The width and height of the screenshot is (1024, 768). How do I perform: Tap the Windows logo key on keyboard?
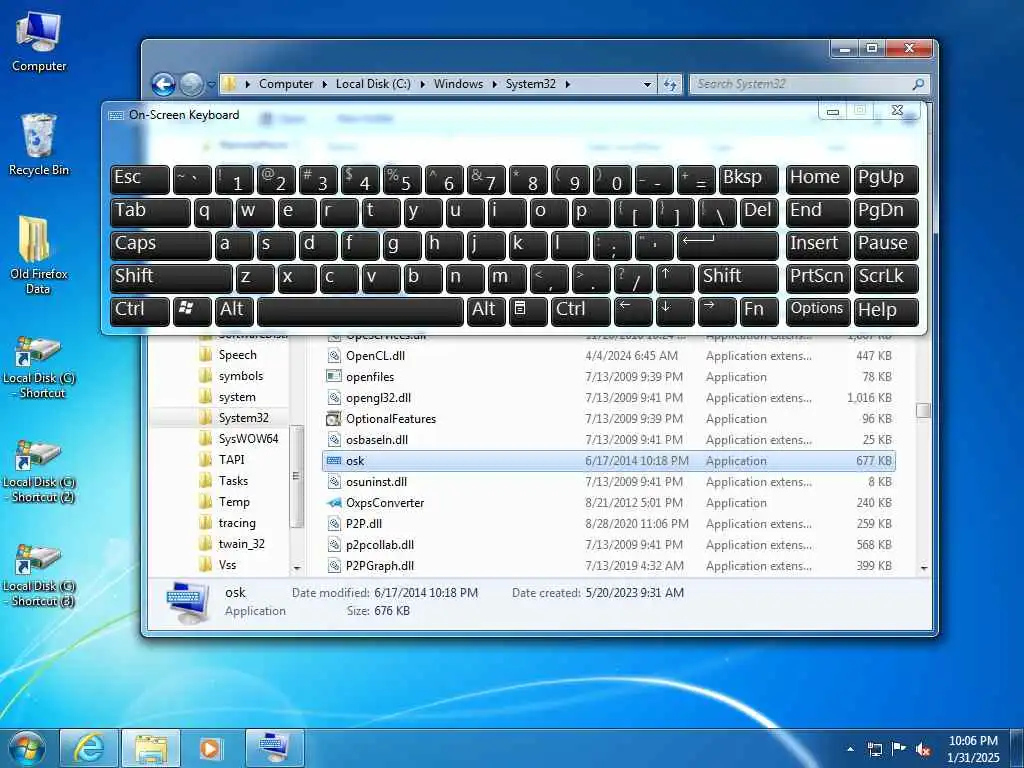coord(192,311)
